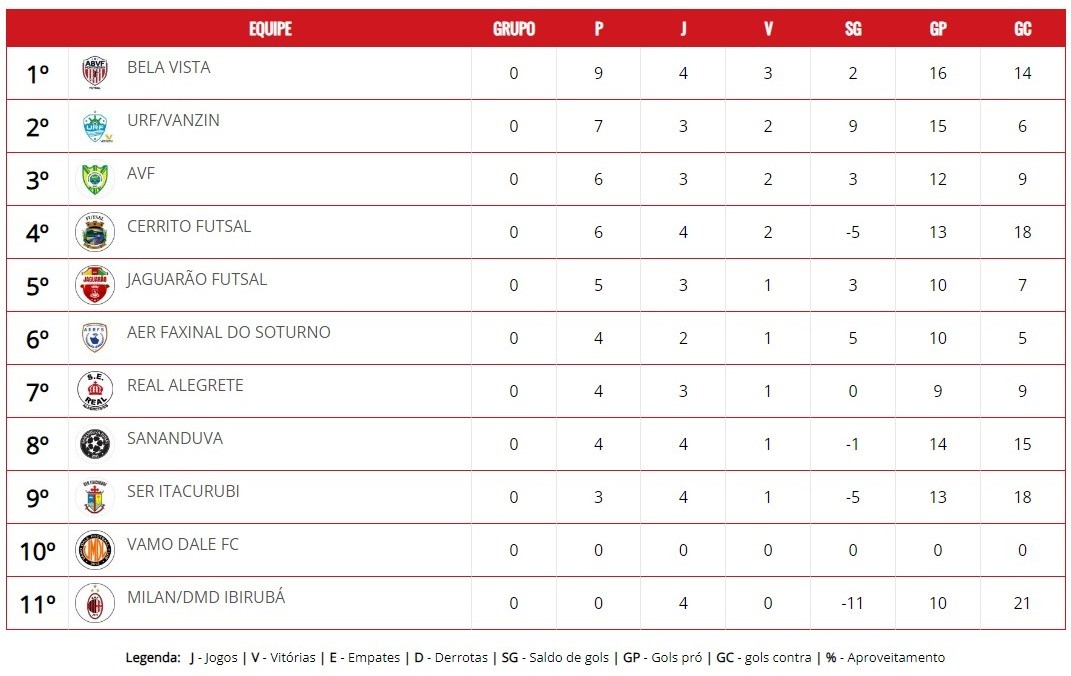Sort by the EQUIPE column header
This screenshot has height=676, width=1071.
click(270, 29)
